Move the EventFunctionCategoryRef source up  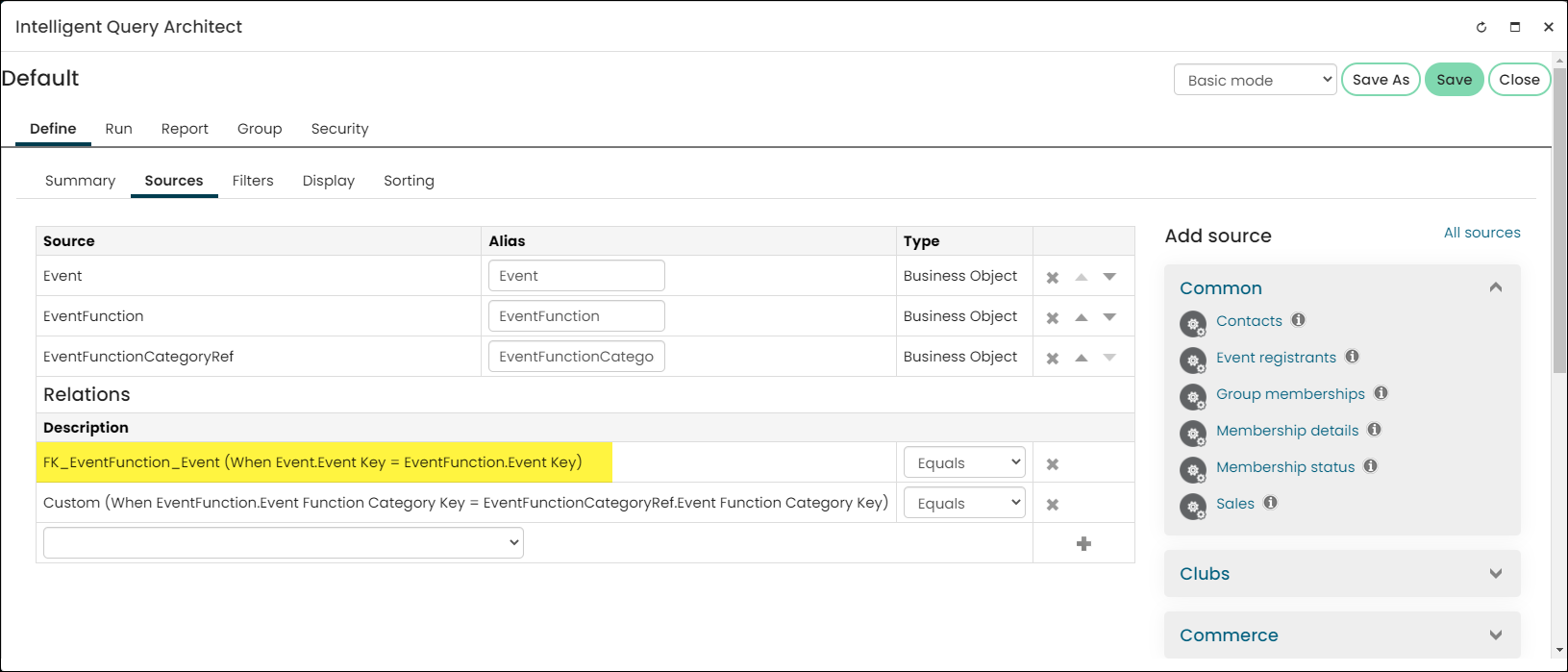1082,358
